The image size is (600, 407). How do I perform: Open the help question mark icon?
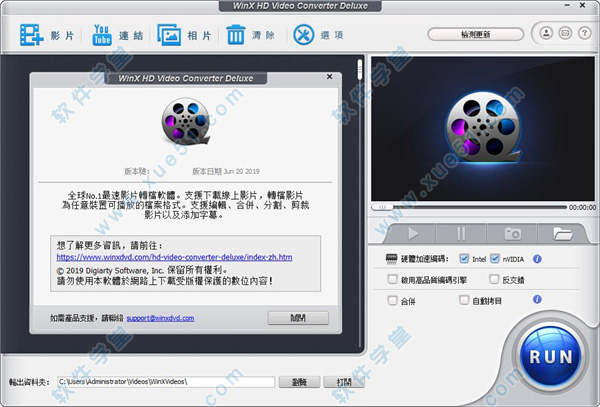click(584, 33)
